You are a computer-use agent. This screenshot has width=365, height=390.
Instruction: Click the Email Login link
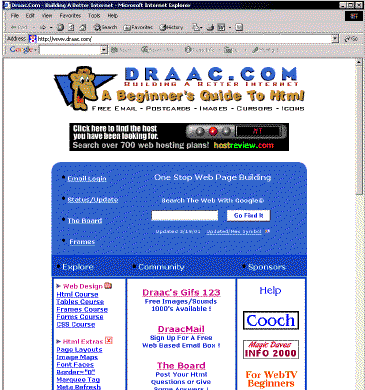[87, 179]
